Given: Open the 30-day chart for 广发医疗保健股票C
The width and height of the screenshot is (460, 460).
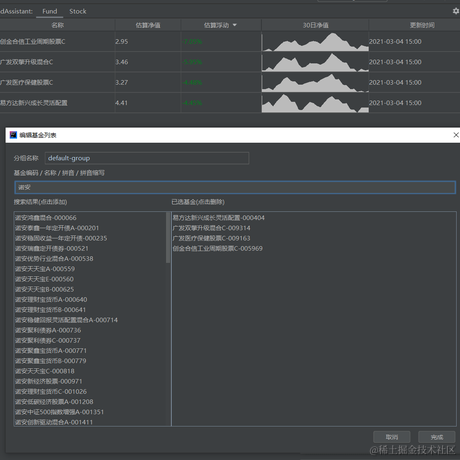Looking at the screenshot, I should pyautogui.click(x=315, y=83).
